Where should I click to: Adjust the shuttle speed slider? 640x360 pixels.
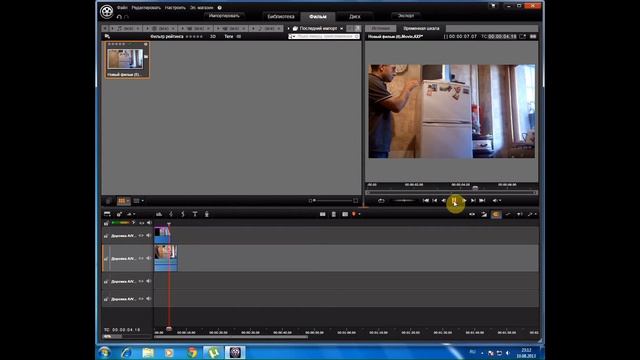click(403, 200)
